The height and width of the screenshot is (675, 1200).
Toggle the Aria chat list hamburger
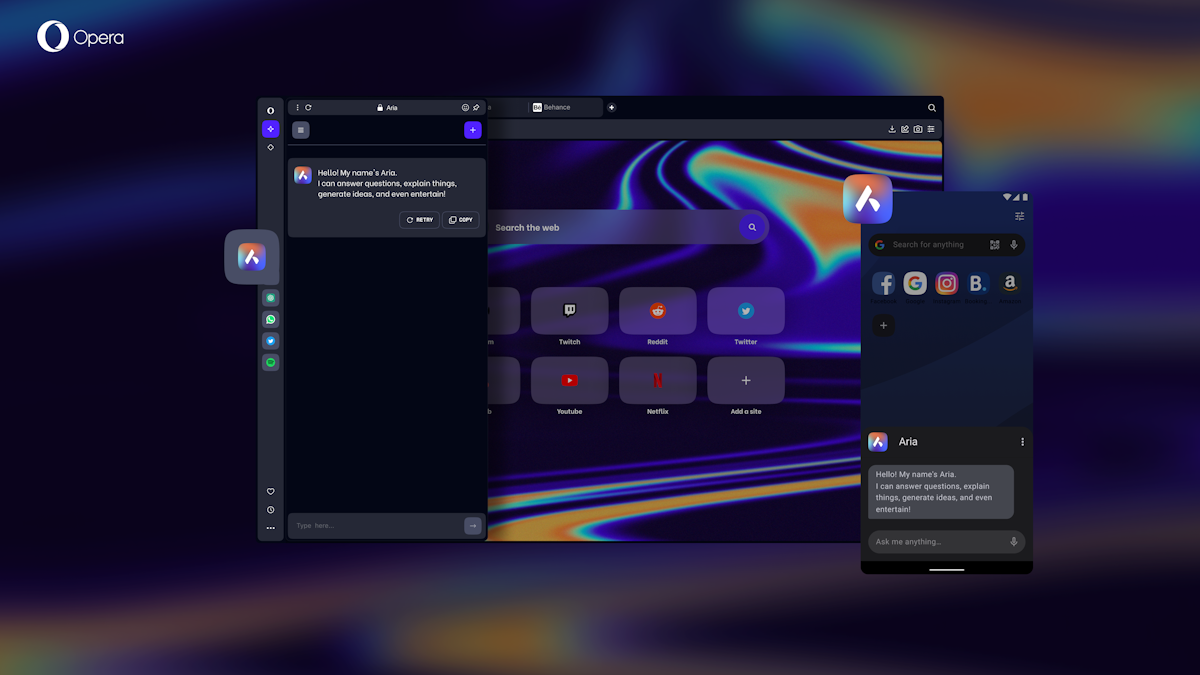coord(300,129)
